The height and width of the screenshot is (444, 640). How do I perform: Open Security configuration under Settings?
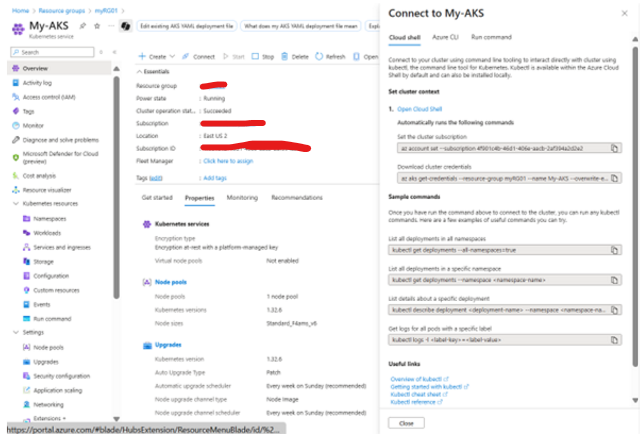(x=62, y=376)
